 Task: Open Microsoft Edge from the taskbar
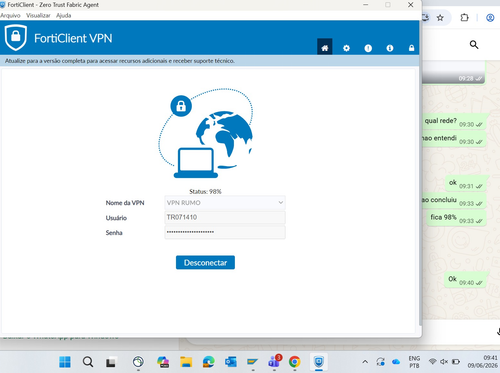[209, 362]
